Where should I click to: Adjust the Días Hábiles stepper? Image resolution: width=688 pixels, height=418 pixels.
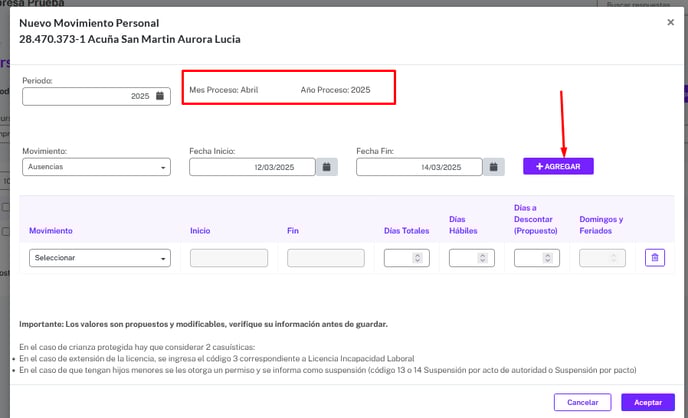[x=482, y=258]
